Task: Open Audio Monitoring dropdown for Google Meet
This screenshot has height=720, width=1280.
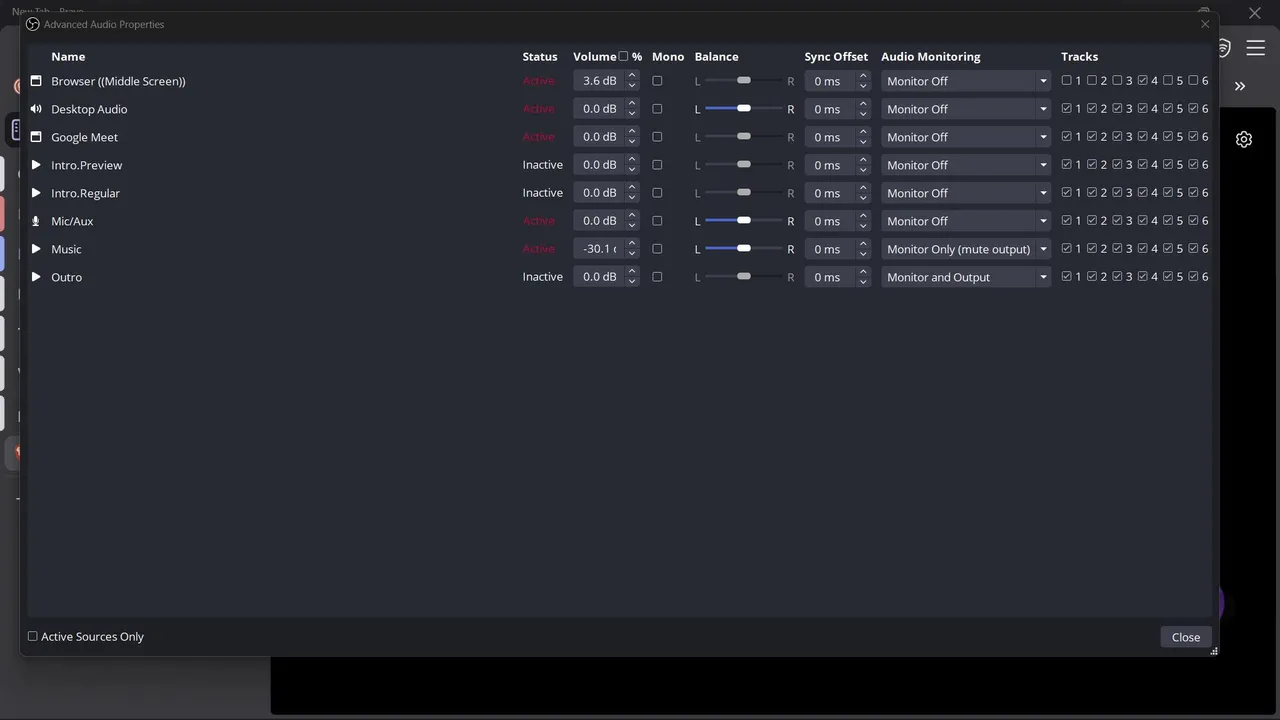Action: click(966, 137)
